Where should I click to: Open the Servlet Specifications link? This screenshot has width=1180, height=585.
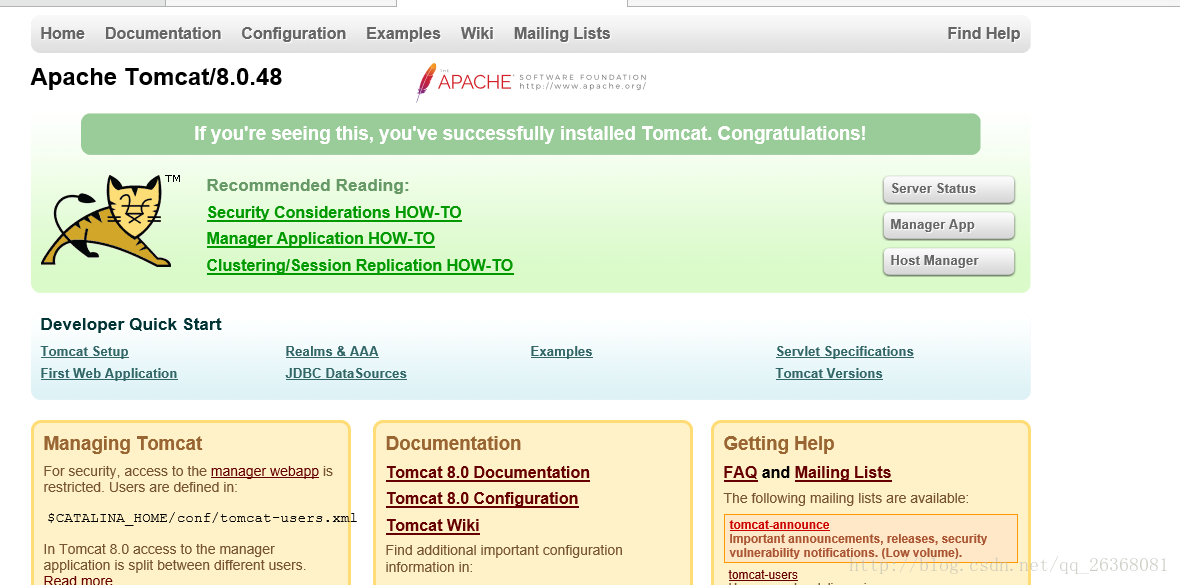(844, 352)
